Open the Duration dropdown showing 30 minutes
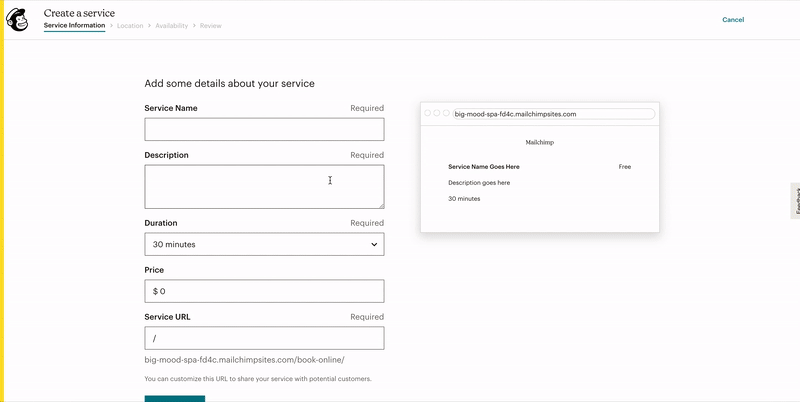The height and width of the screenshot is (402, 800). click(264, 244)
